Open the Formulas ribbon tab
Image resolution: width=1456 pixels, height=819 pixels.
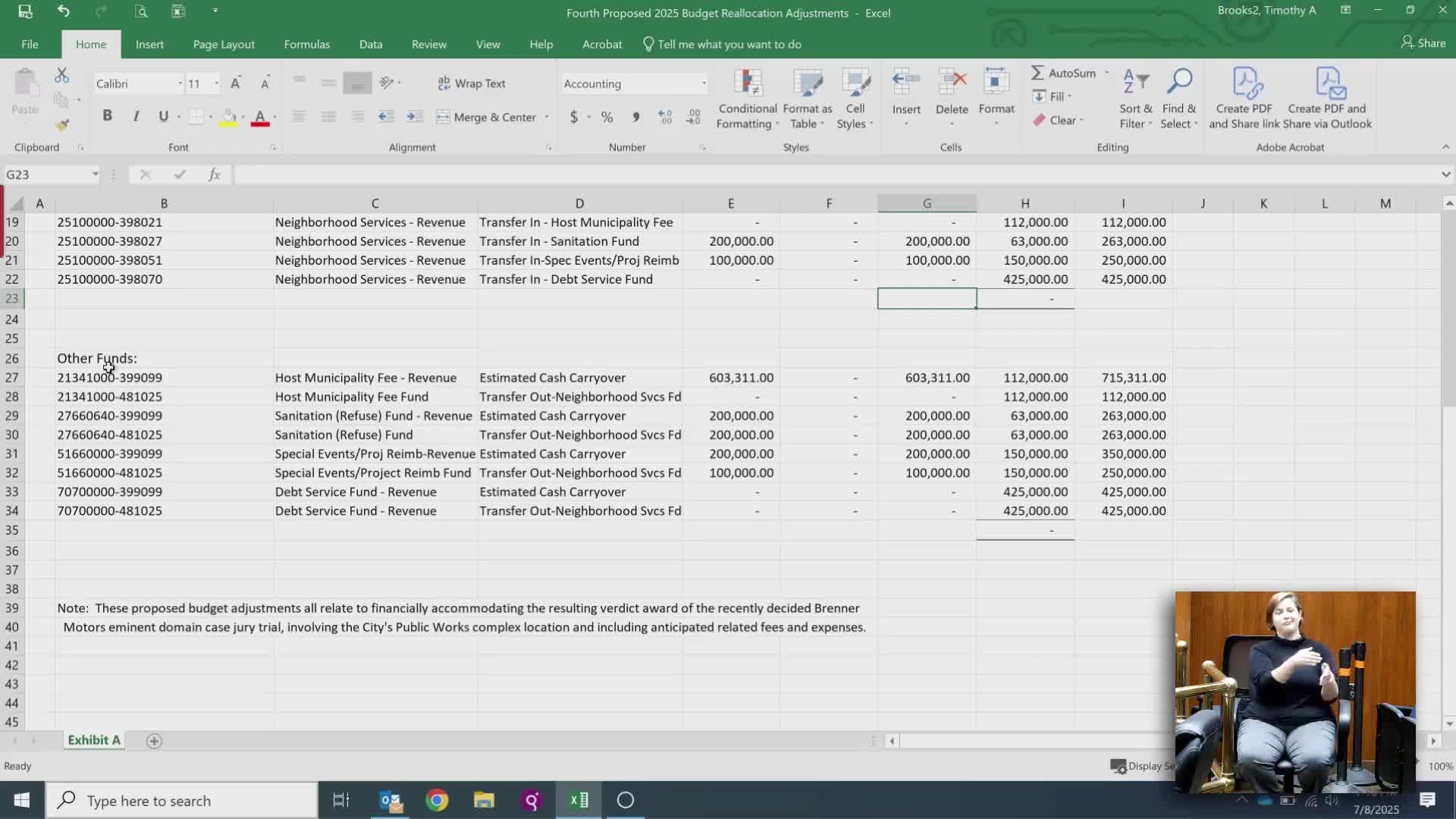tap(306, 44)
